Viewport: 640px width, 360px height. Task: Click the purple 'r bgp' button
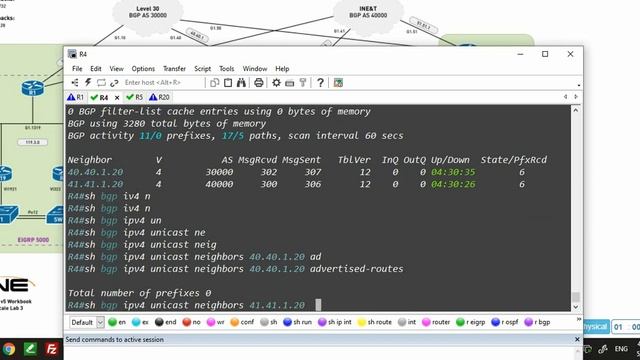coord(537,322)
